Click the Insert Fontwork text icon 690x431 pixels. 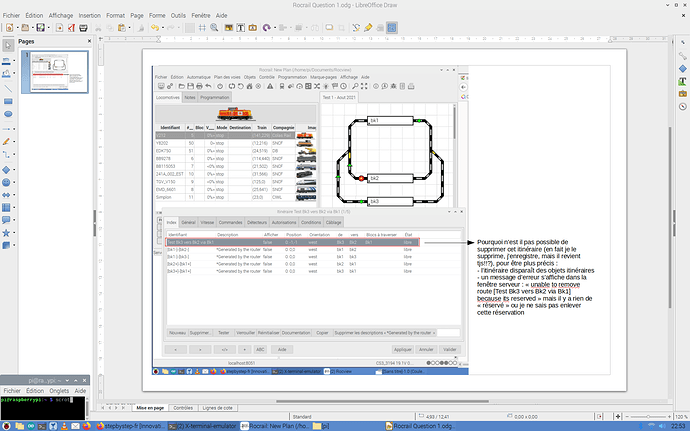pos(253,28)
